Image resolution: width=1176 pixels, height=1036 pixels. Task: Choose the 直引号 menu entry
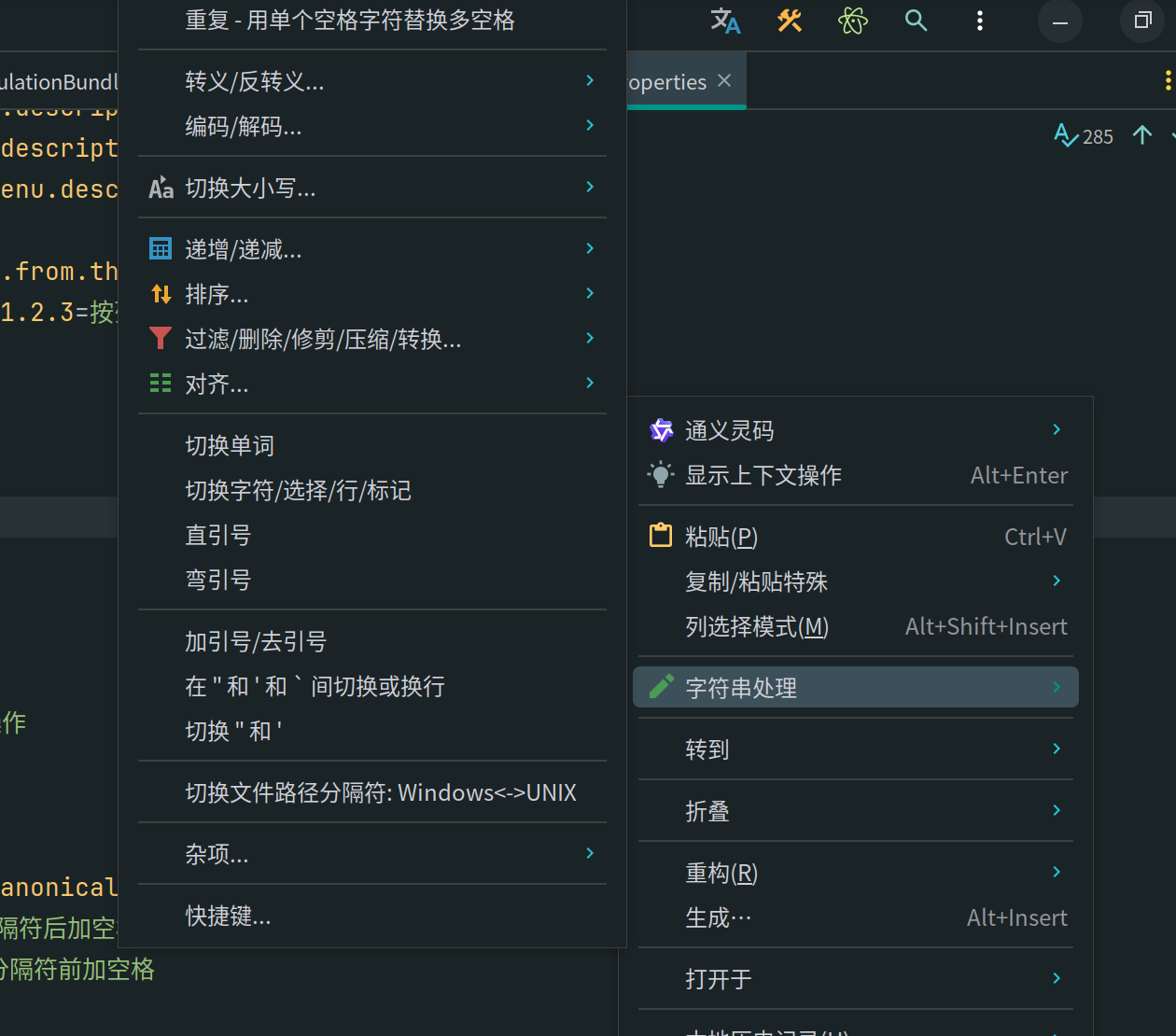coord(372,535)
